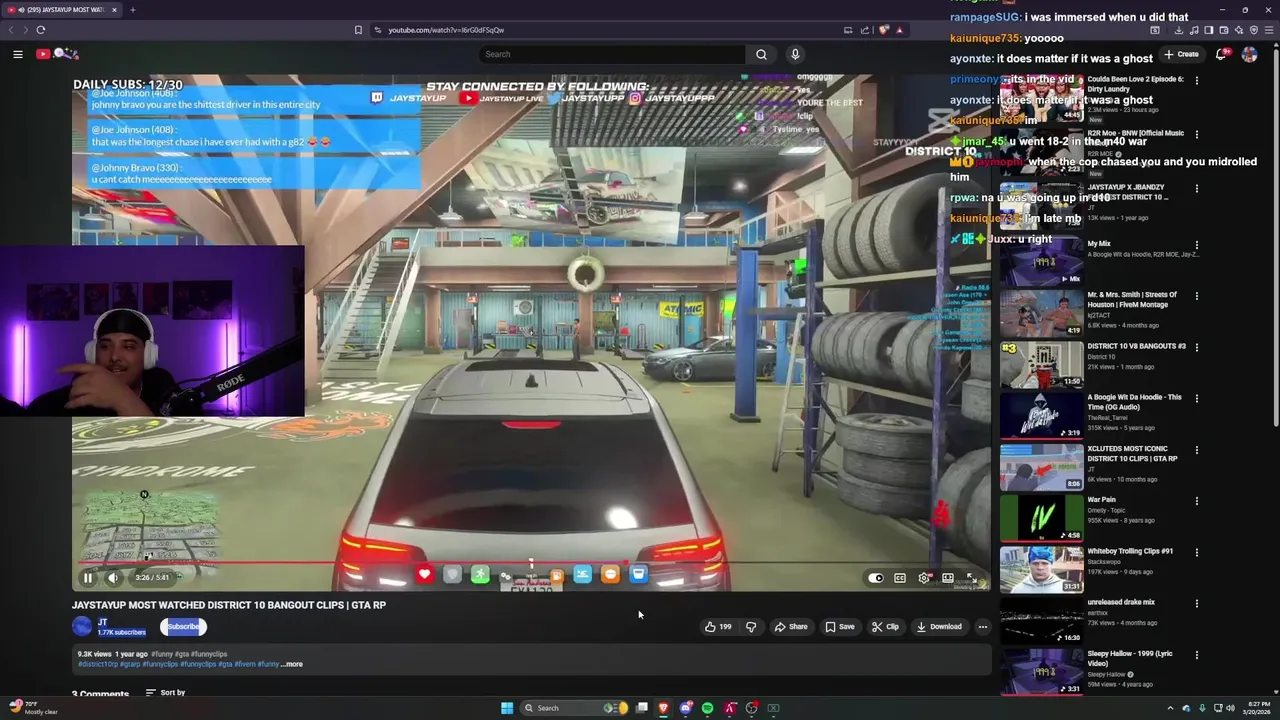Toggle closed captions in the player
This screenshot has height=720, width=1280.
(x=900, y=577)
